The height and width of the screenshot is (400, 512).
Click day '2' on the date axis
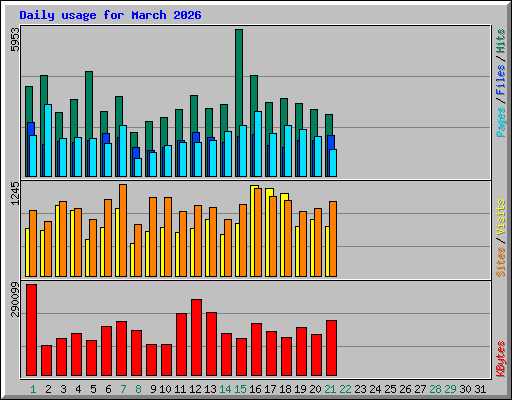pyautogui.click(x=48, y=389)
